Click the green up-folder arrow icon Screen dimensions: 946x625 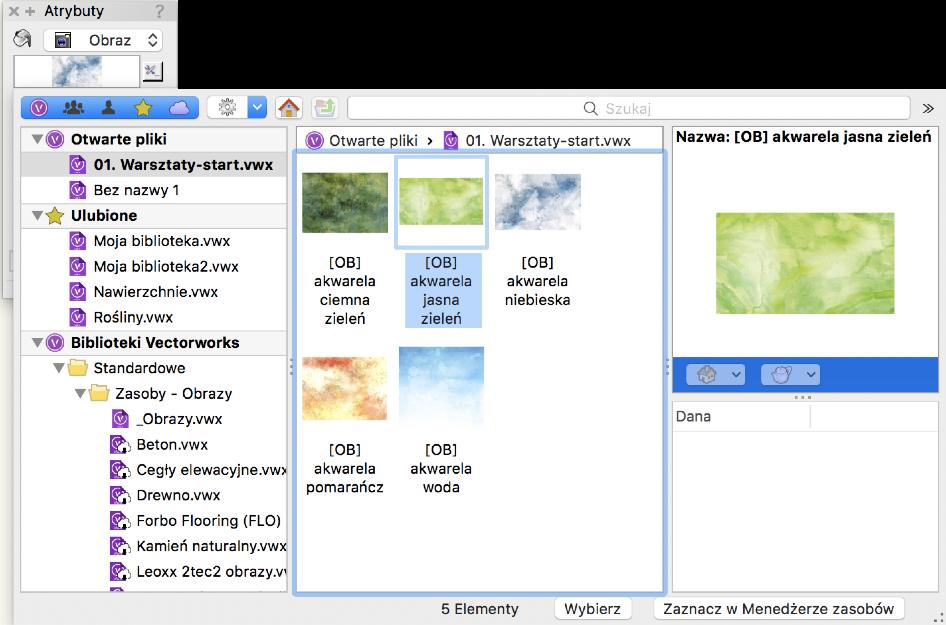click(325, 108)
